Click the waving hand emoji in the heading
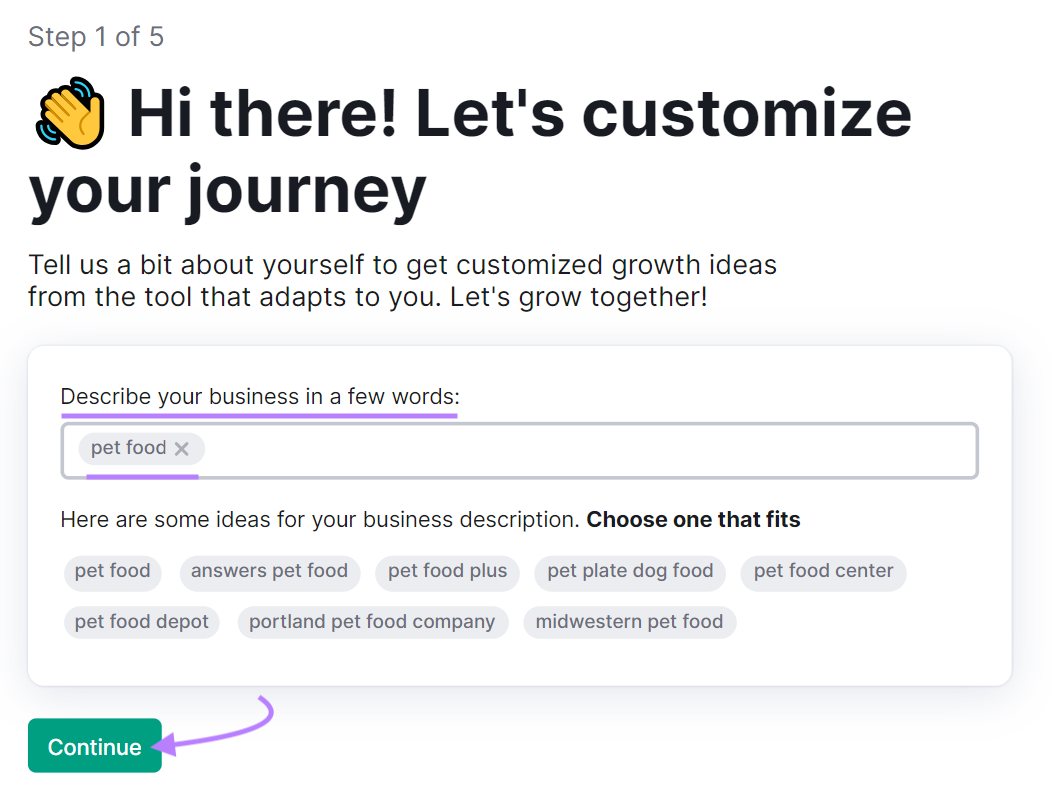 point(69,112)
